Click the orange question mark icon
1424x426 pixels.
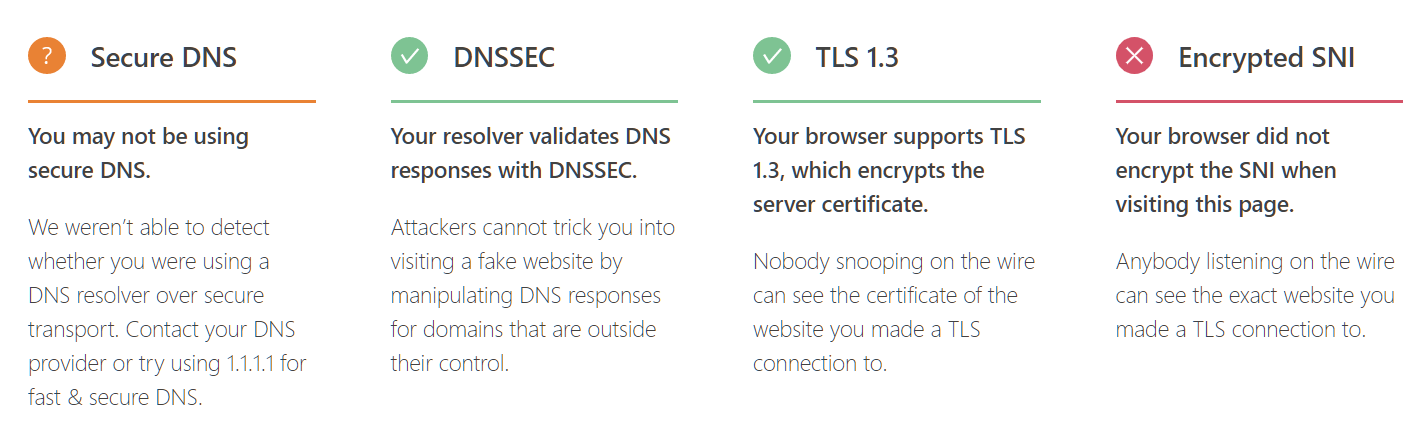47,56
